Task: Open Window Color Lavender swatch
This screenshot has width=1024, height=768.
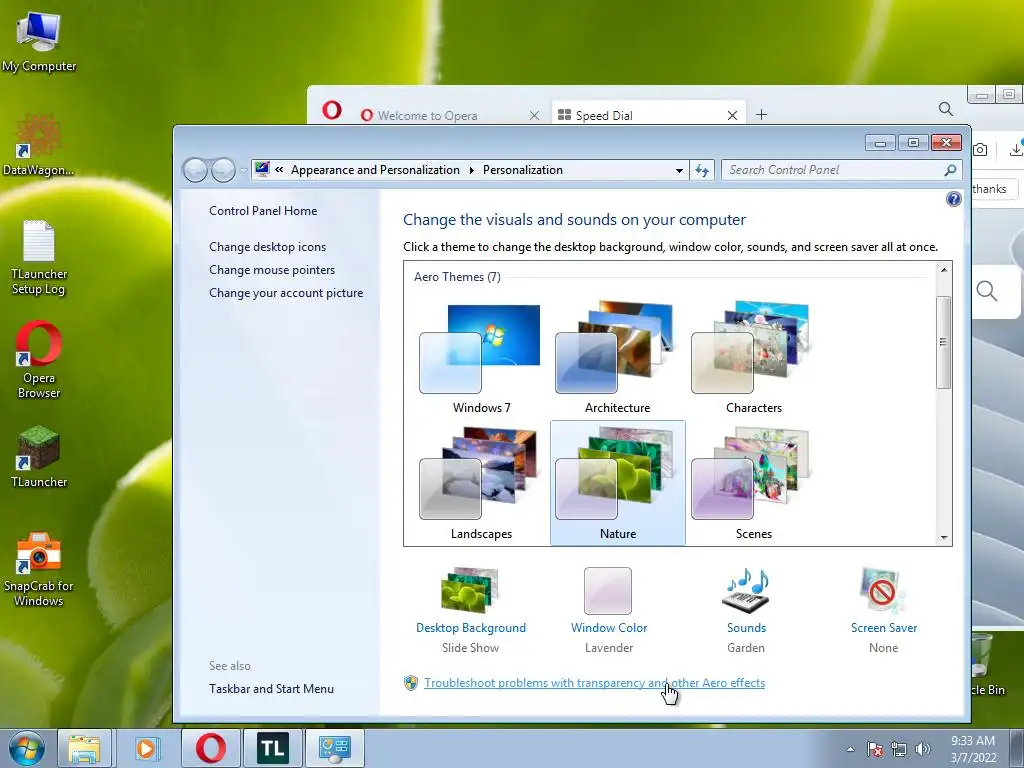Action: (x=609, y=611)
